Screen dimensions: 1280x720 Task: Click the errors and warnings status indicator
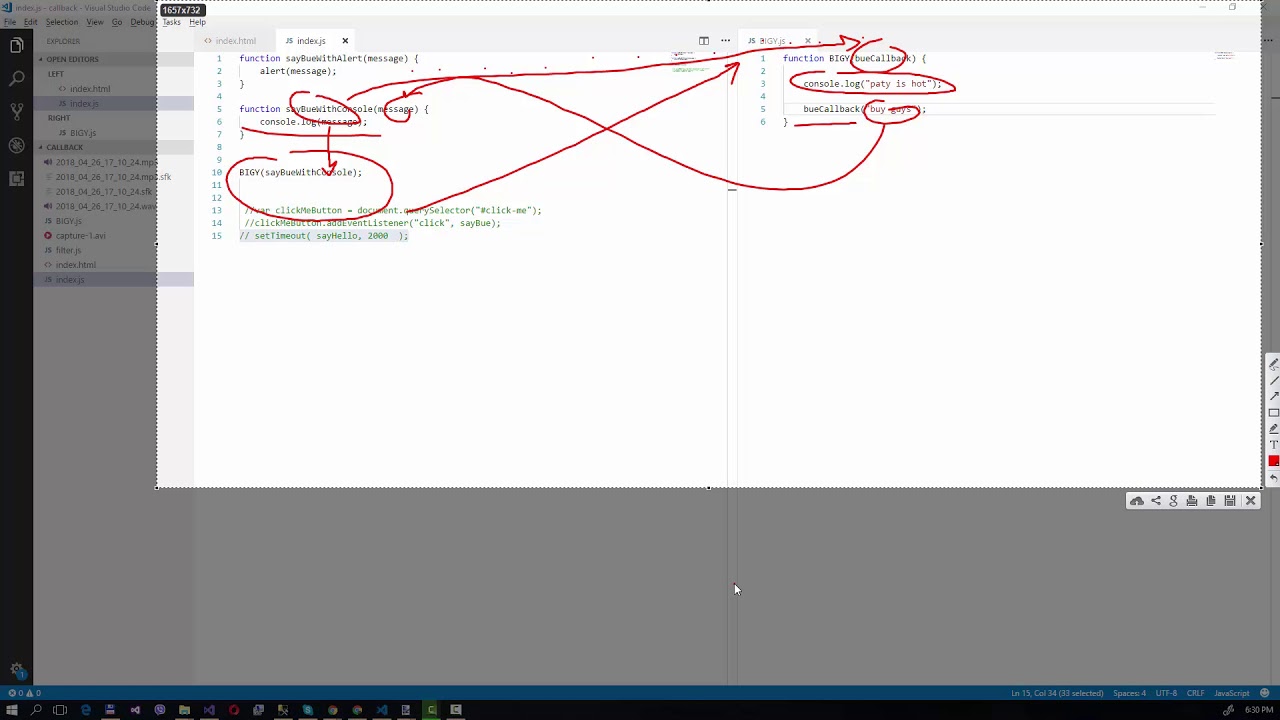25,693
